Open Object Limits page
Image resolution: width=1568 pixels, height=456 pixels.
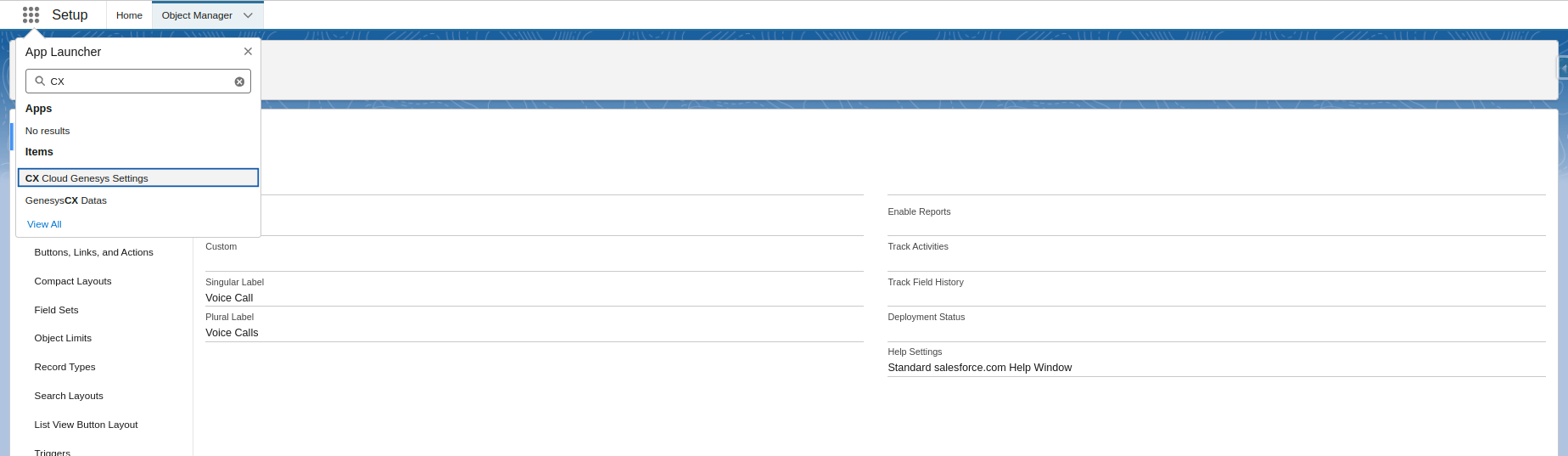[x=63, y=338]
